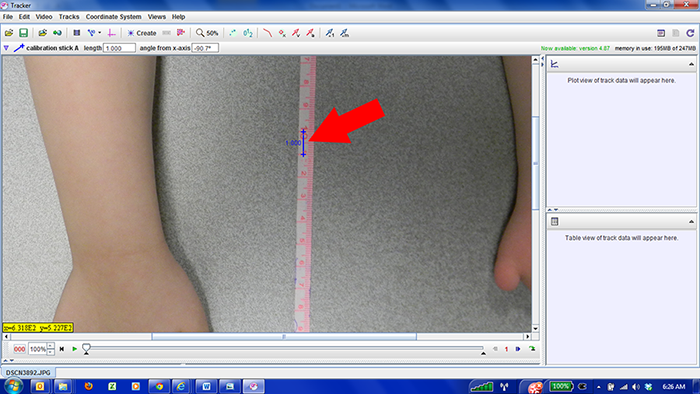700x394 pixels.
Task: Click the autotracker icon
Action: tap(181, 33)
